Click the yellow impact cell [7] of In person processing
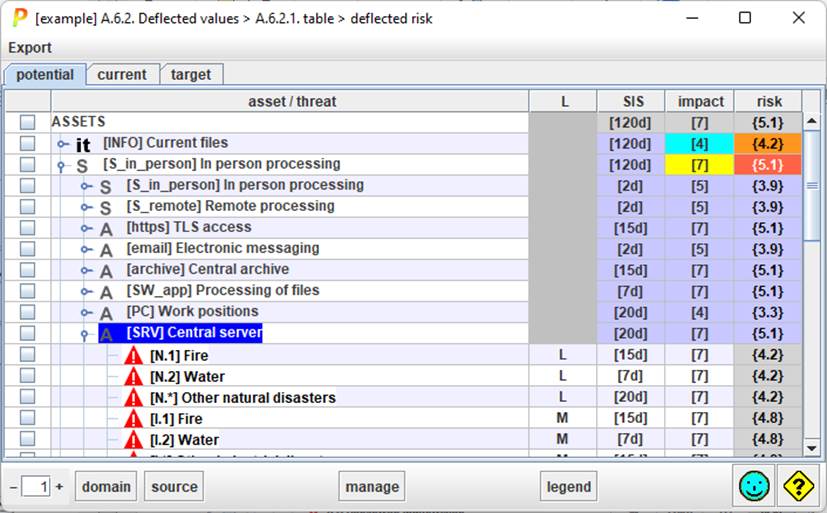Screen dimensions: 827x513 pos(699,164)
